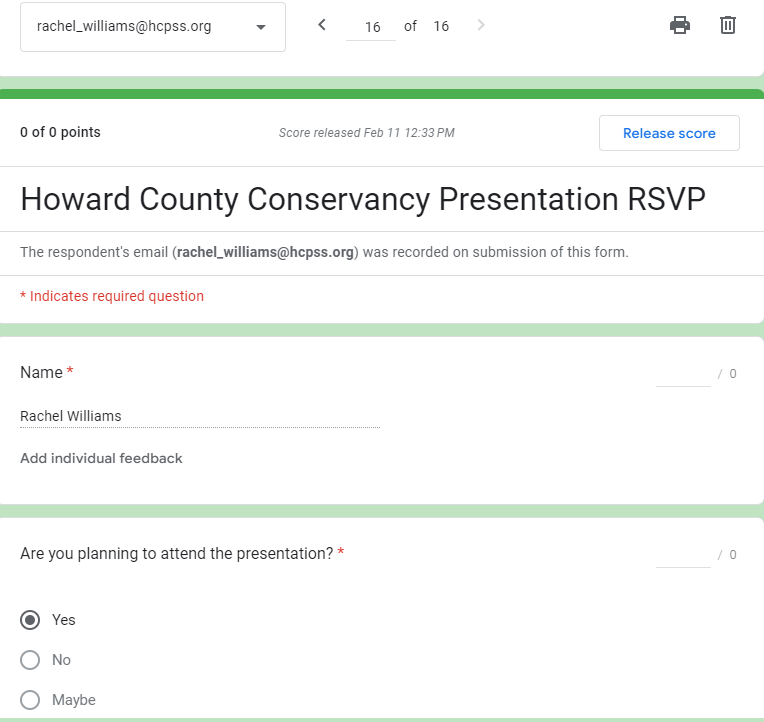Screen dimensions: 764x722
Task: Click the next response arrow
Action: (481, 26)
